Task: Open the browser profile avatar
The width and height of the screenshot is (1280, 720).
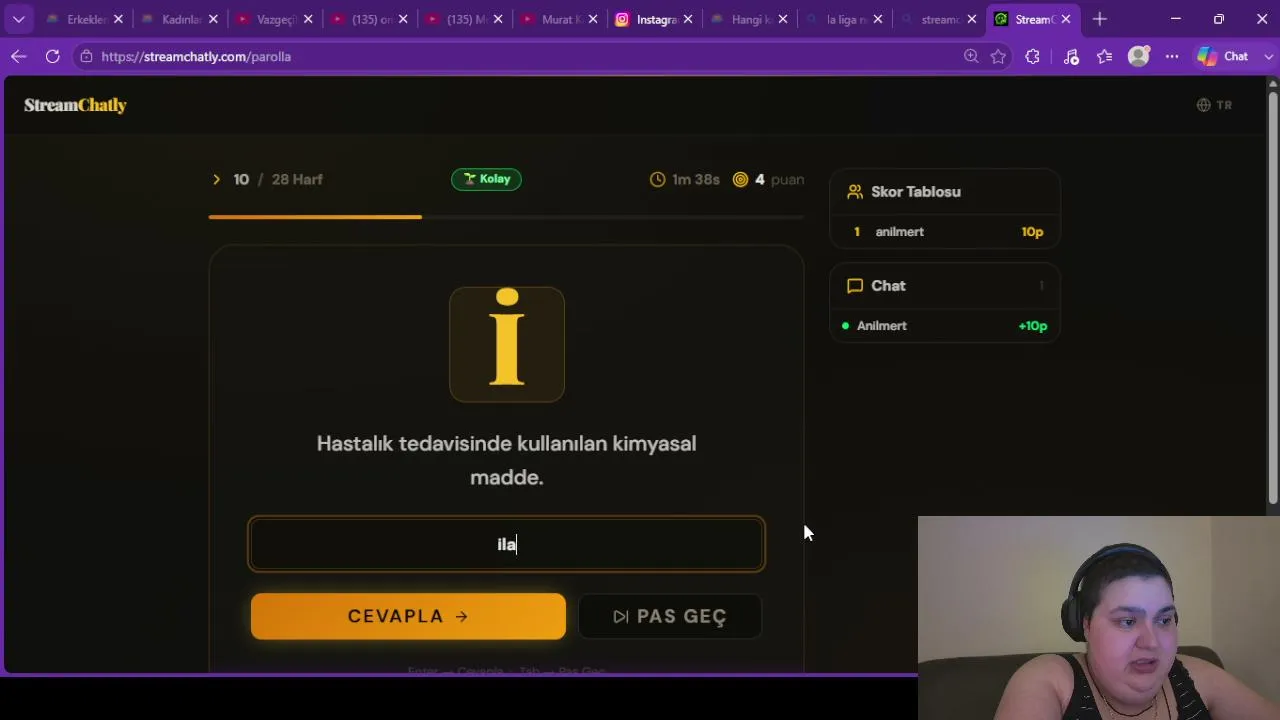Action: click(x=1138, y=57)
